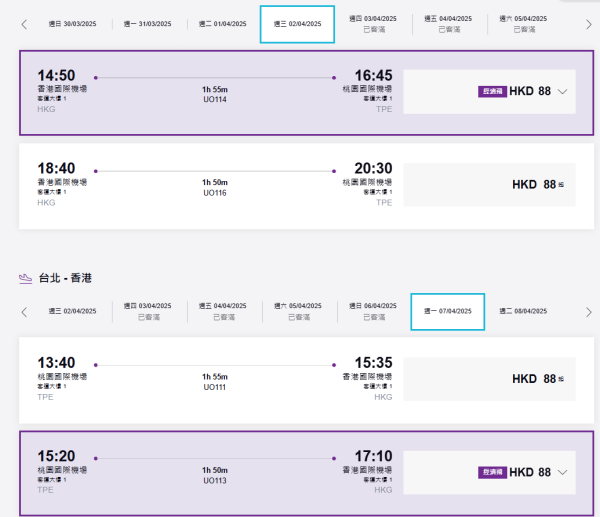Screen dimensions: 600x517
Task: Select HKD 88 fare for UO116
Action: pyautogui.click(x=538, y=184)
